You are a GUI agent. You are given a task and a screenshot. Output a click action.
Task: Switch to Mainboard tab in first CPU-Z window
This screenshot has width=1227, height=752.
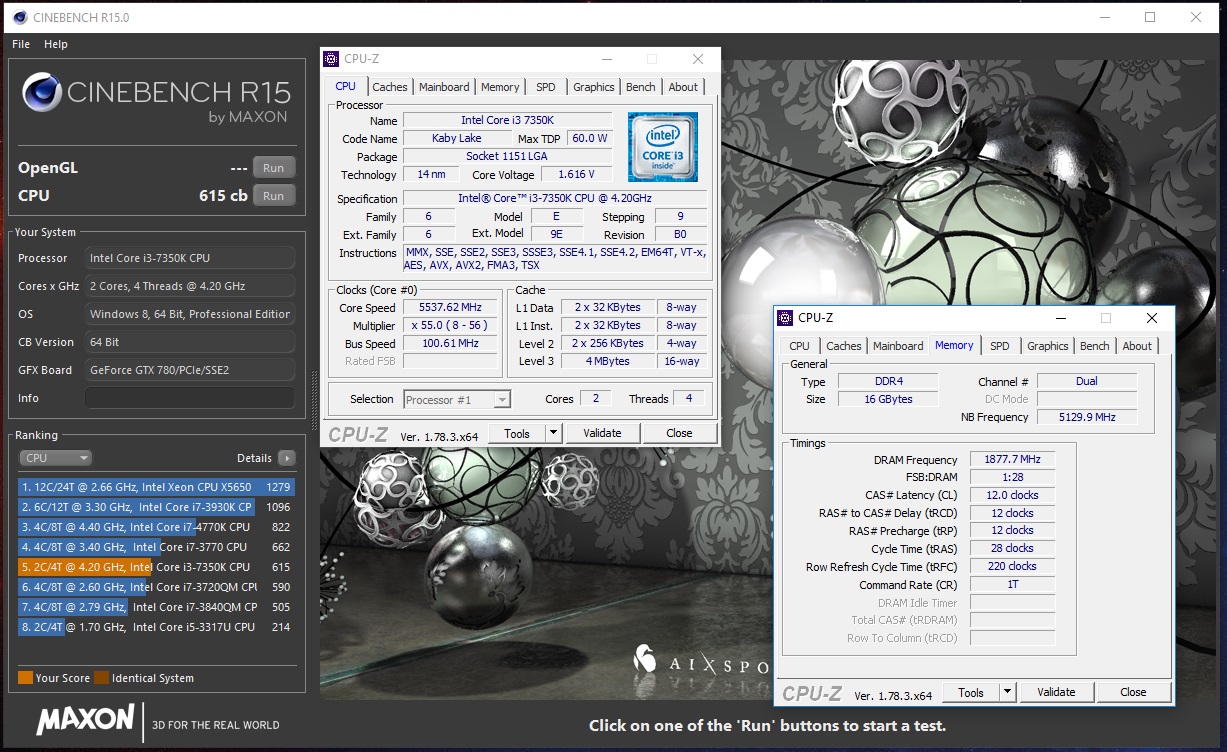point(444,87)
